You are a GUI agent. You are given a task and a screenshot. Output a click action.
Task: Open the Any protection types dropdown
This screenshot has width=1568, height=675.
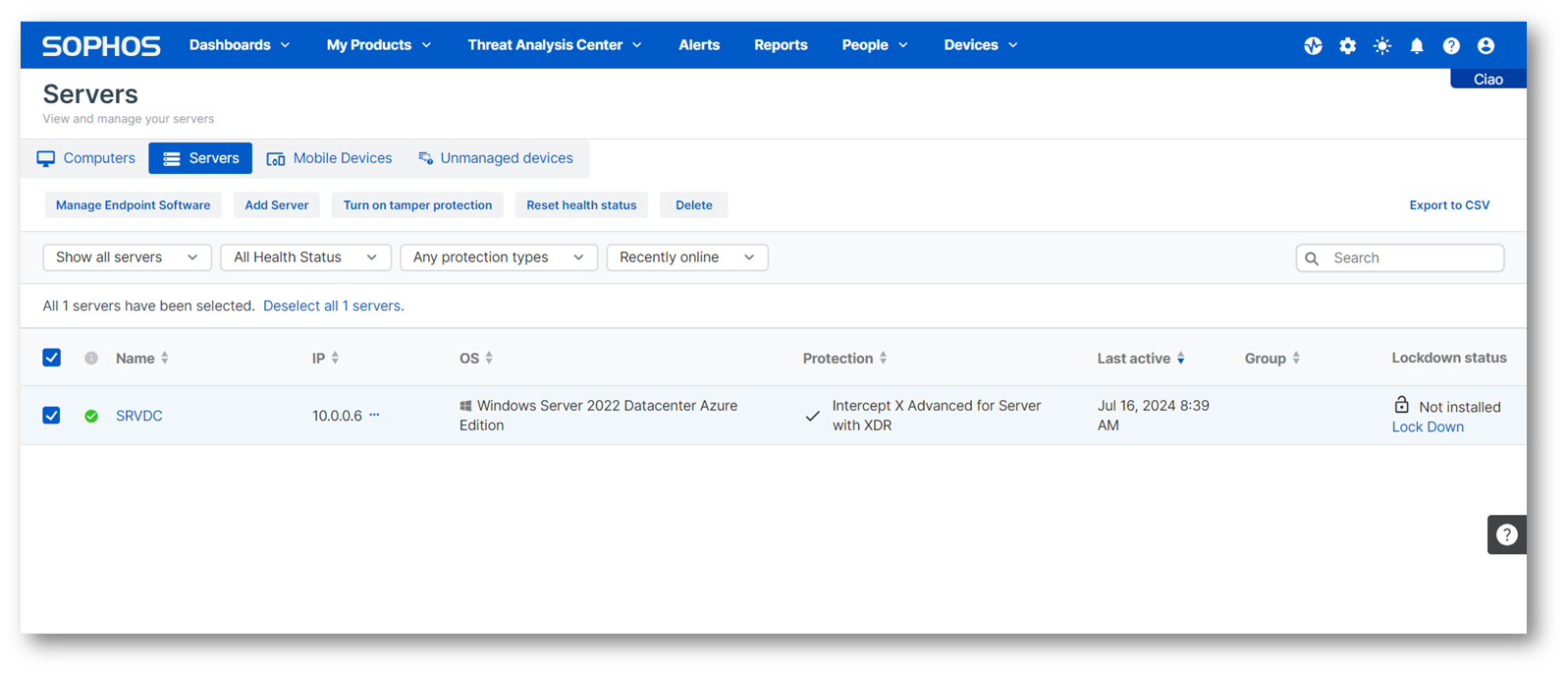[x=499, y=257]
